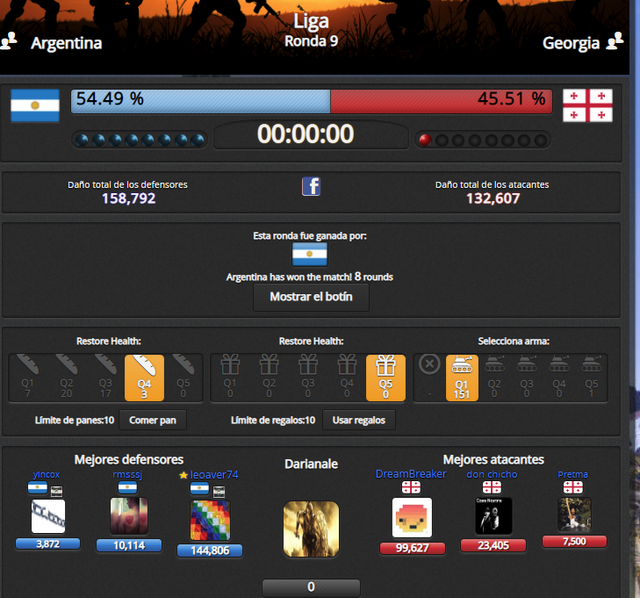Click Pretma damage value 7,500
Screen dimensions: 640x598
pos(574,542)
